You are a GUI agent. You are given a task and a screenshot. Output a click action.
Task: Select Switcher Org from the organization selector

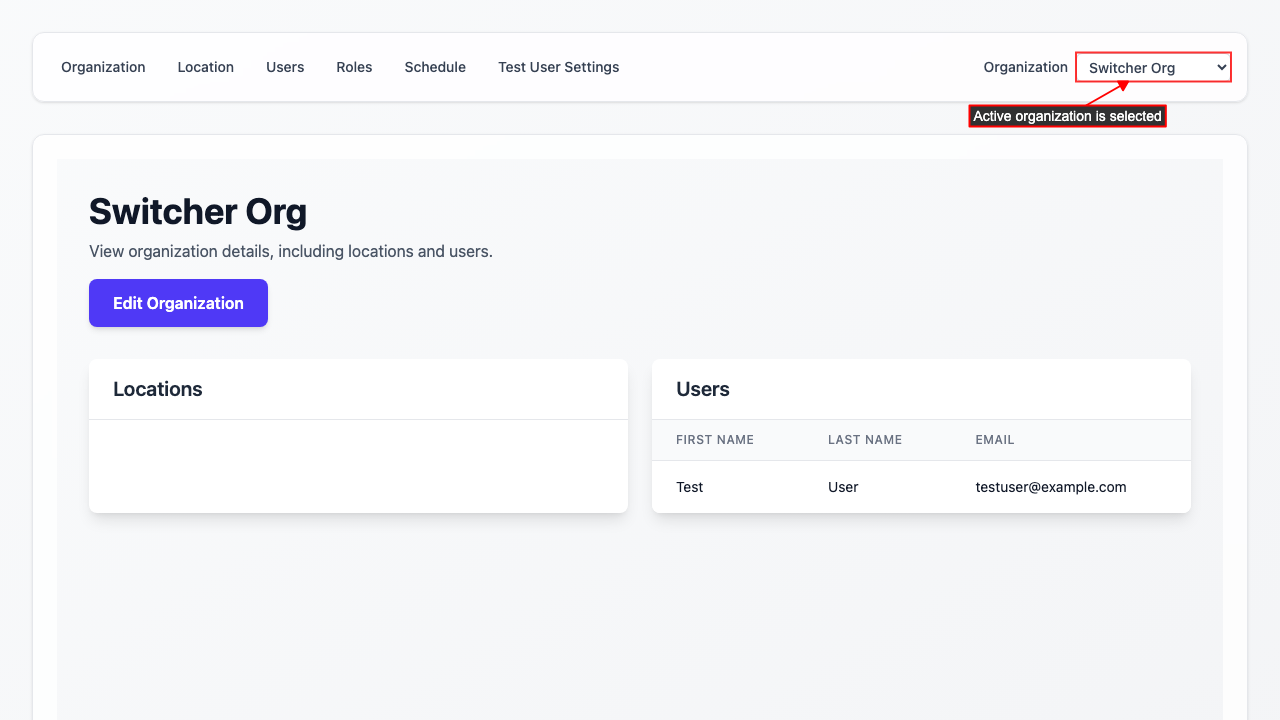1152,67
